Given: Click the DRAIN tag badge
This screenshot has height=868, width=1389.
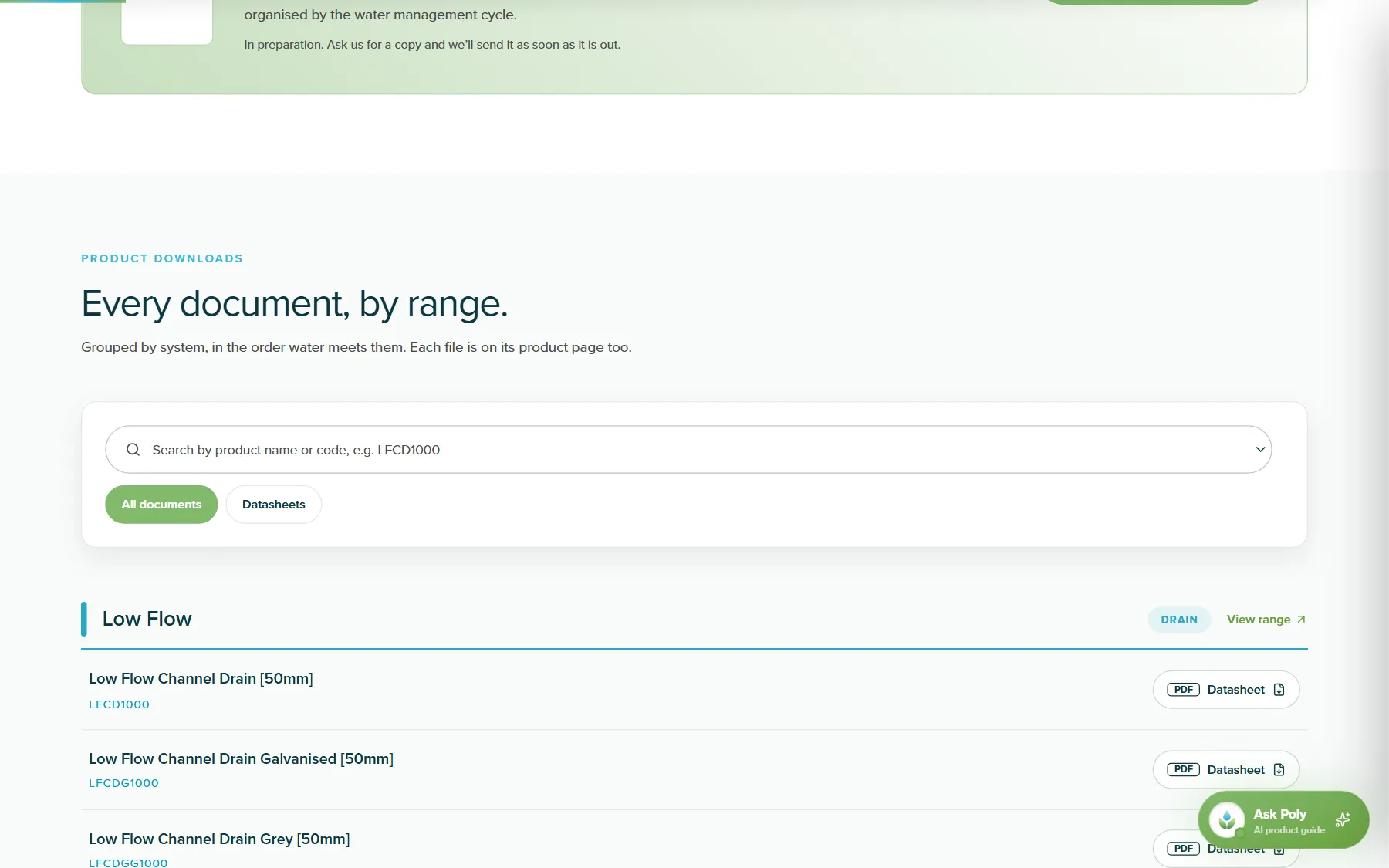Looking at the screenshot, I should point(1179,620).
